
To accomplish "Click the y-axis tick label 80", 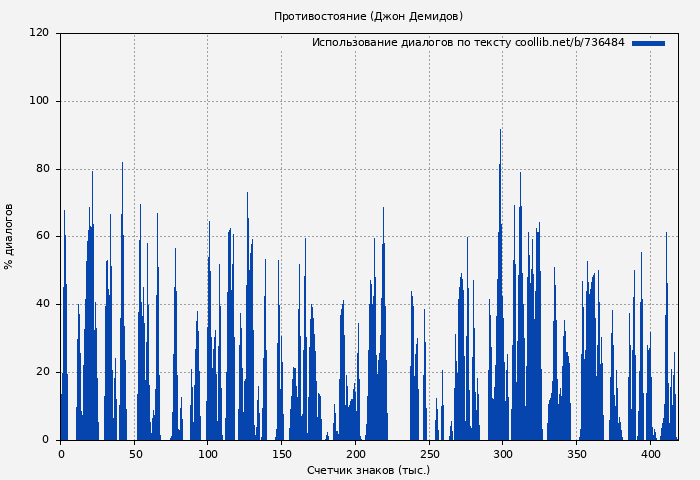I will point(42,169).
